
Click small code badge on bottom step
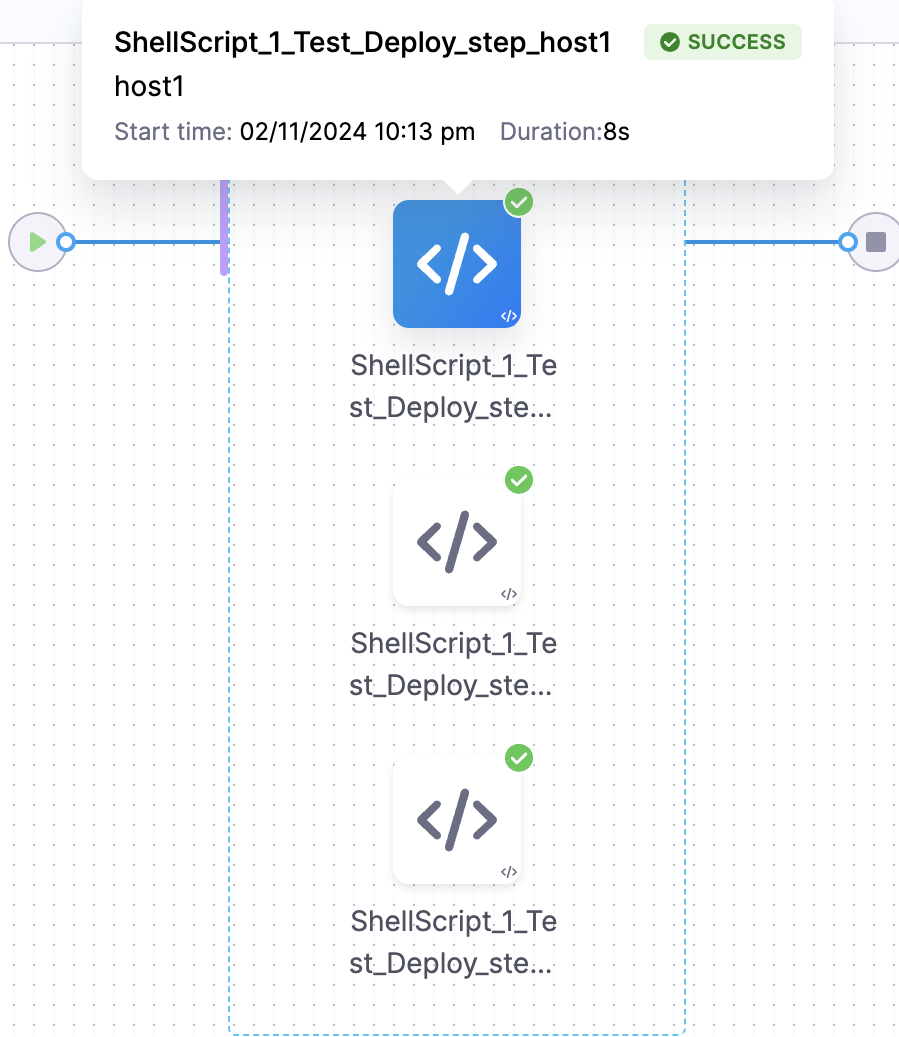click(508, 872)
